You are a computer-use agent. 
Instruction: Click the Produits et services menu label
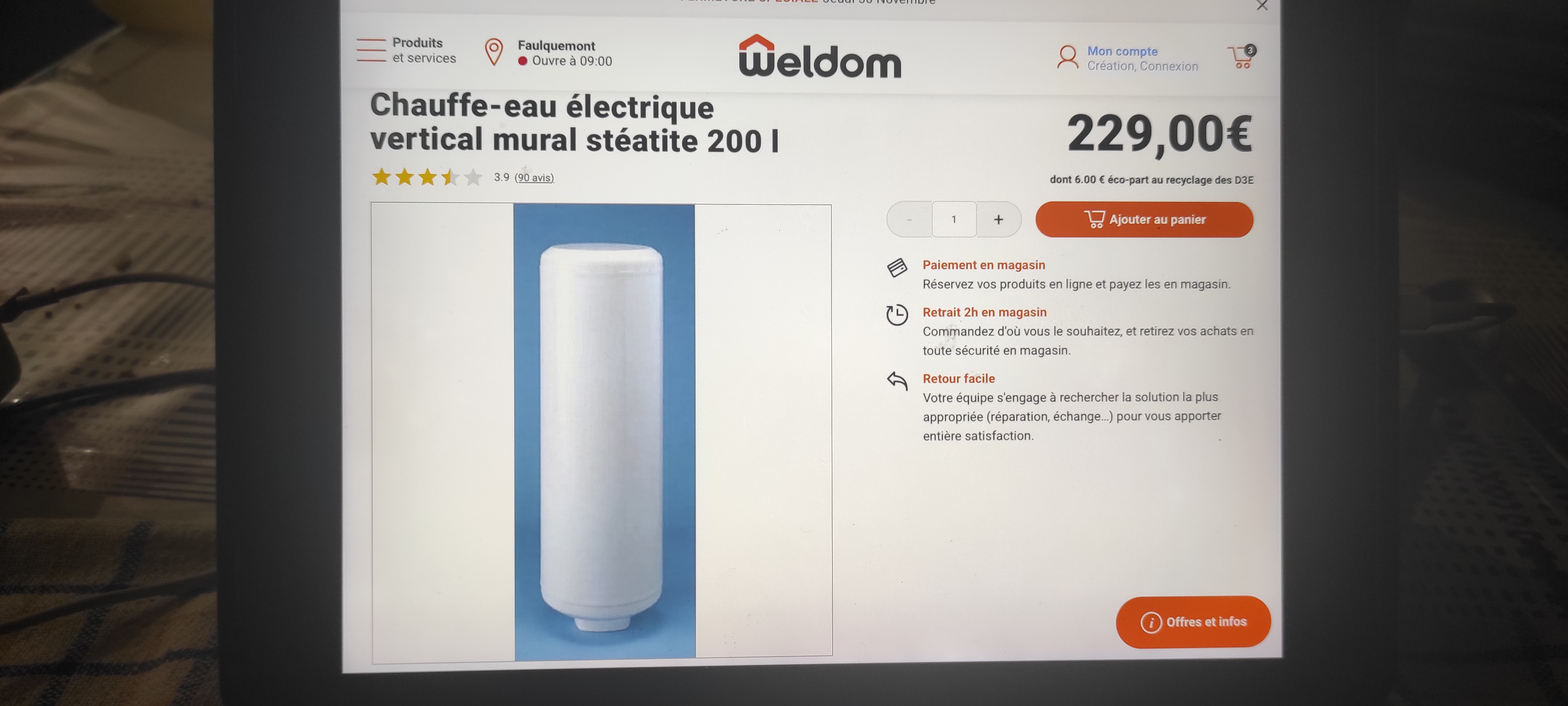coord(424,51)
